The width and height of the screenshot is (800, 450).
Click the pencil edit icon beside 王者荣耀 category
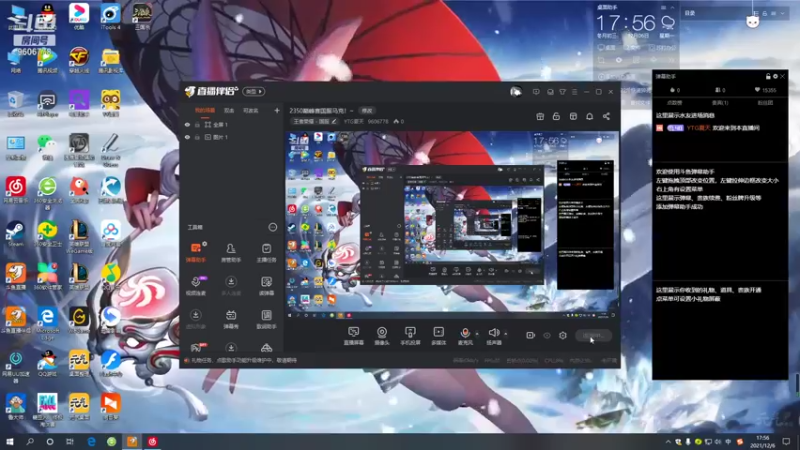[x=334, y=121]
